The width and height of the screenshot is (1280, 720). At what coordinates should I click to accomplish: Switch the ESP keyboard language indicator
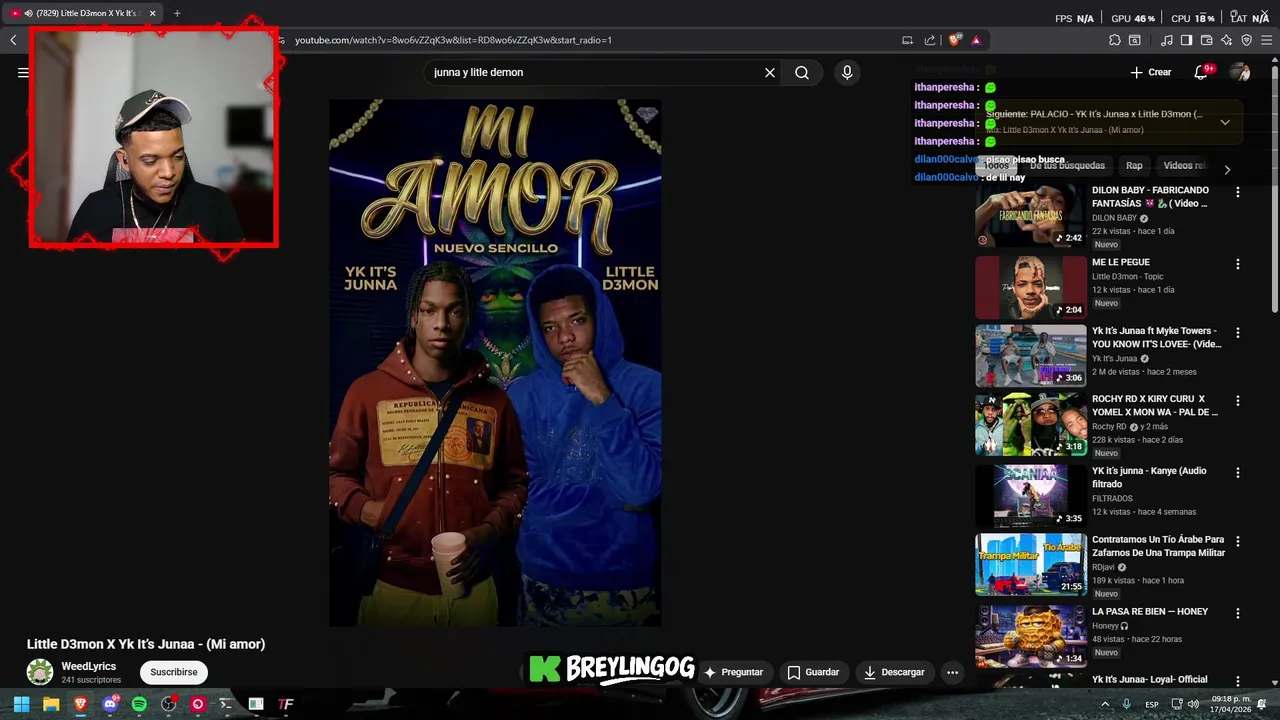coord(1152,704)
